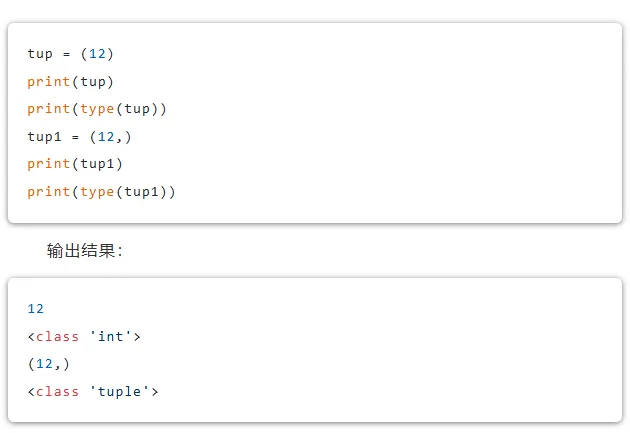630x433 pixels.
Task: Click the print(type(tup1)) line
Action: tap(101, 192)
